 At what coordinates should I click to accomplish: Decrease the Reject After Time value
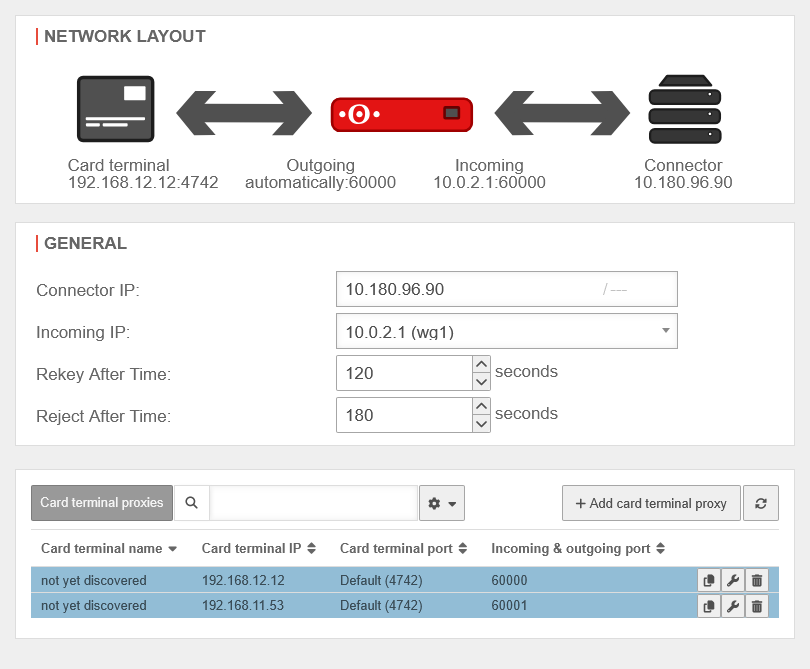481,423
